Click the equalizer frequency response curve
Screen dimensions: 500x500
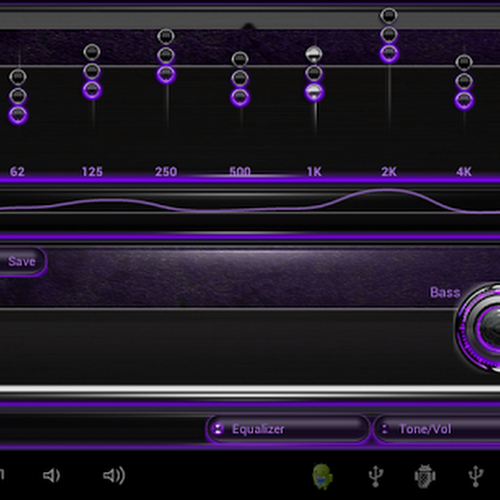pos(250,201)
